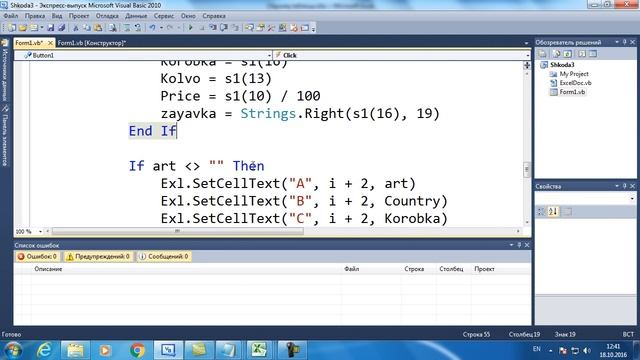This screenshot has width=640, height=360.
Task: Click the Undo arrow icon
Action: coord(152,28)
